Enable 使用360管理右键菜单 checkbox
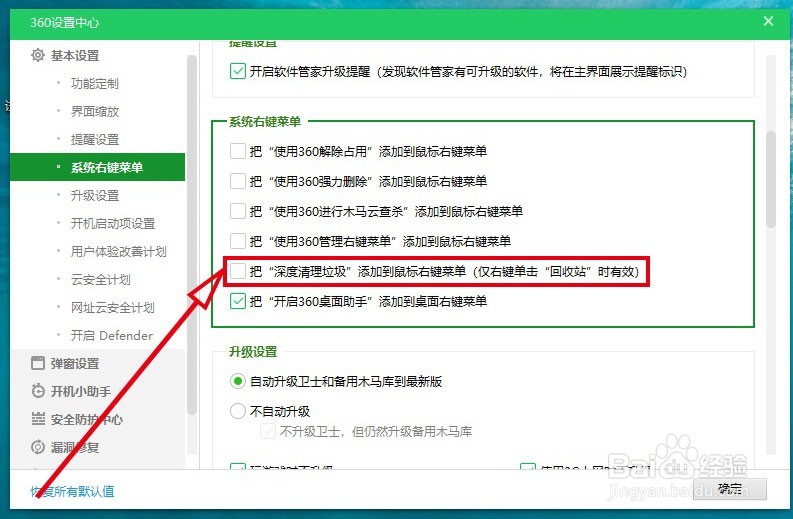Screen dimensions: 793x519 [x=238, y=241]
